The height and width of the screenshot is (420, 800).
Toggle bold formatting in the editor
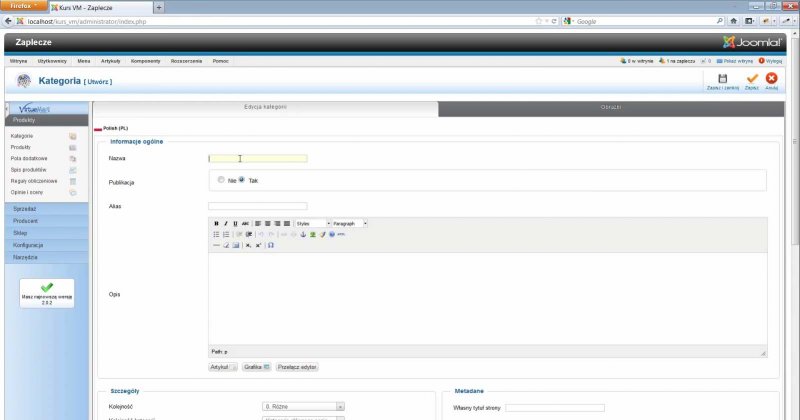click(216, 223)
